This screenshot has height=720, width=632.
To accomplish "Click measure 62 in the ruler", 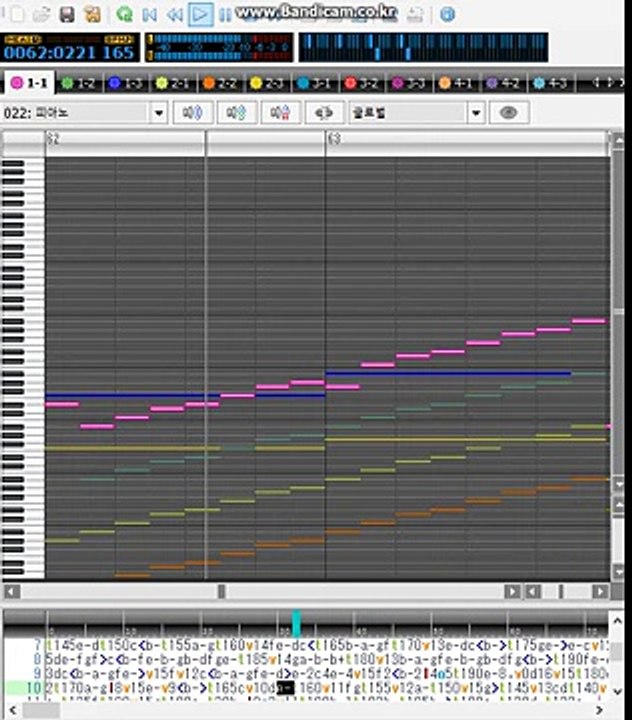I will (53, 139).
